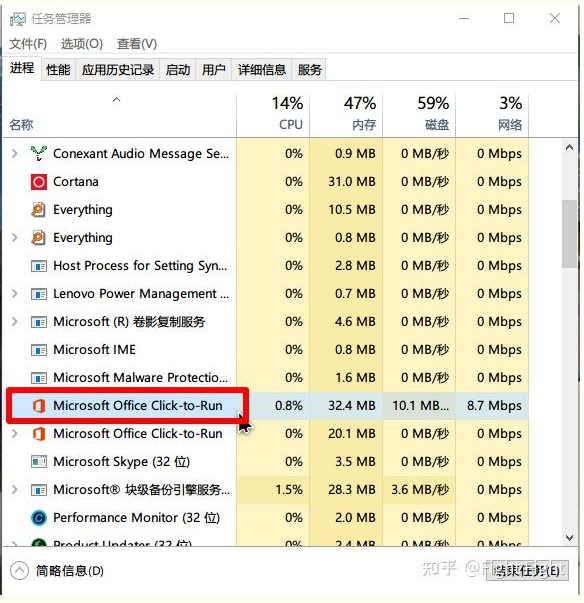
Task: Click the Office icon of the 32.4 MB Click-to-Run
Action: 39,406
